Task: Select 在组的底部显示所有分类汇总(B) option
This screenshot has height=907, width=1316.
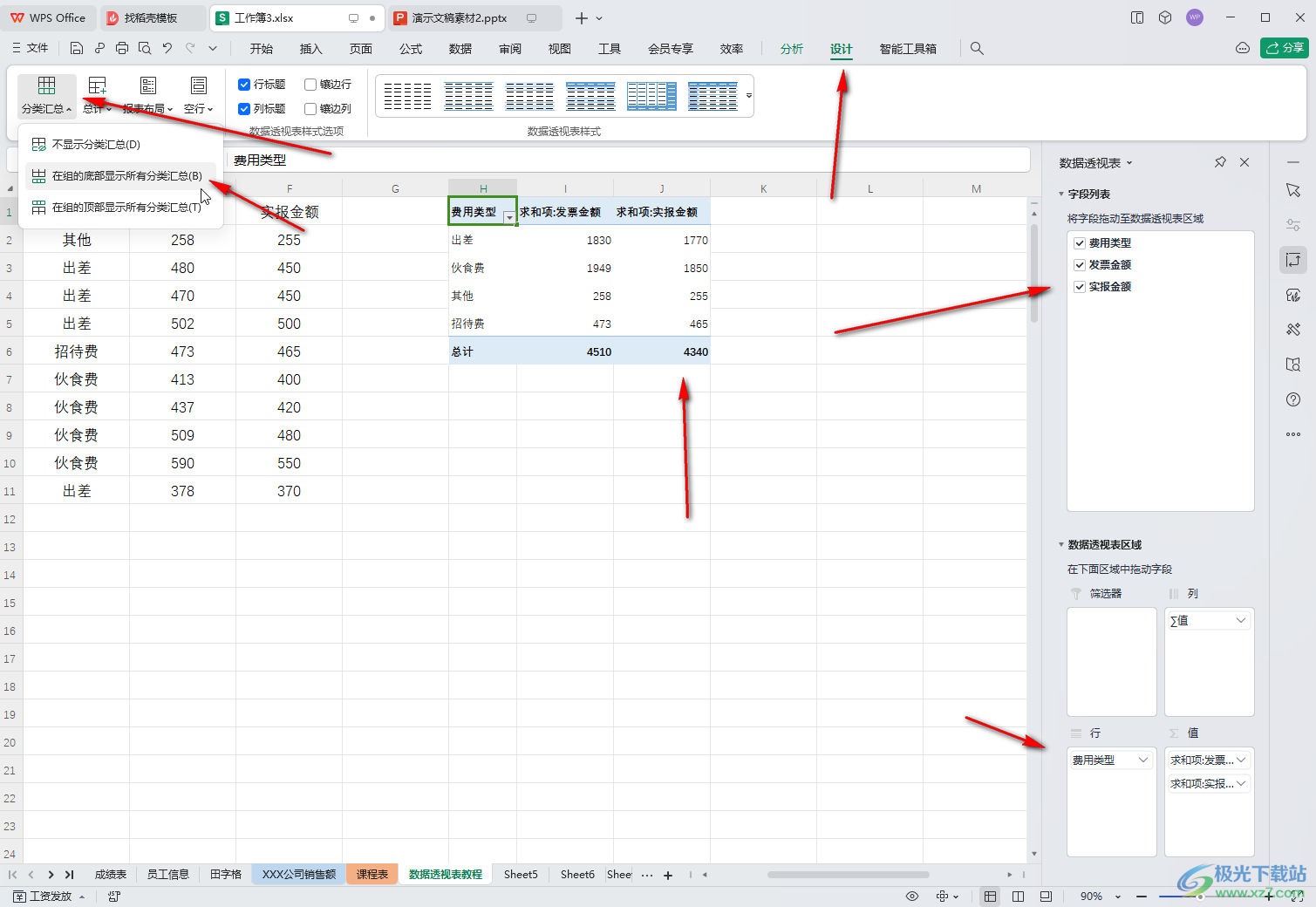Action: (x=120, y=176)
